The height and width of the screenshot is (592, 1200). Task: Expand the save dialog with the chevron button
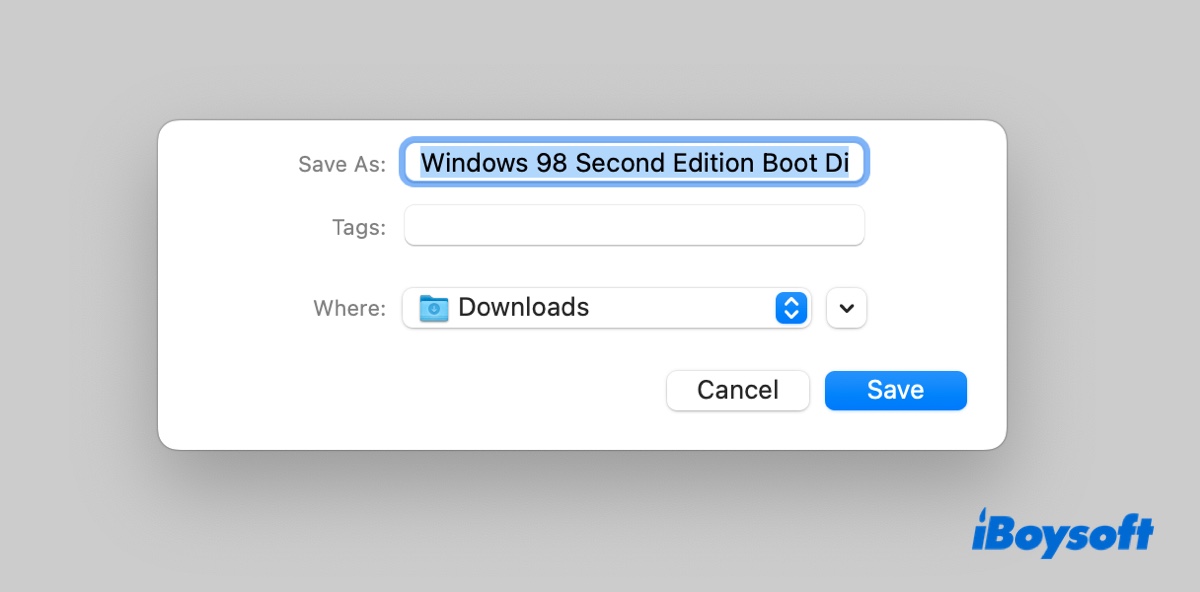coord(847,308)
